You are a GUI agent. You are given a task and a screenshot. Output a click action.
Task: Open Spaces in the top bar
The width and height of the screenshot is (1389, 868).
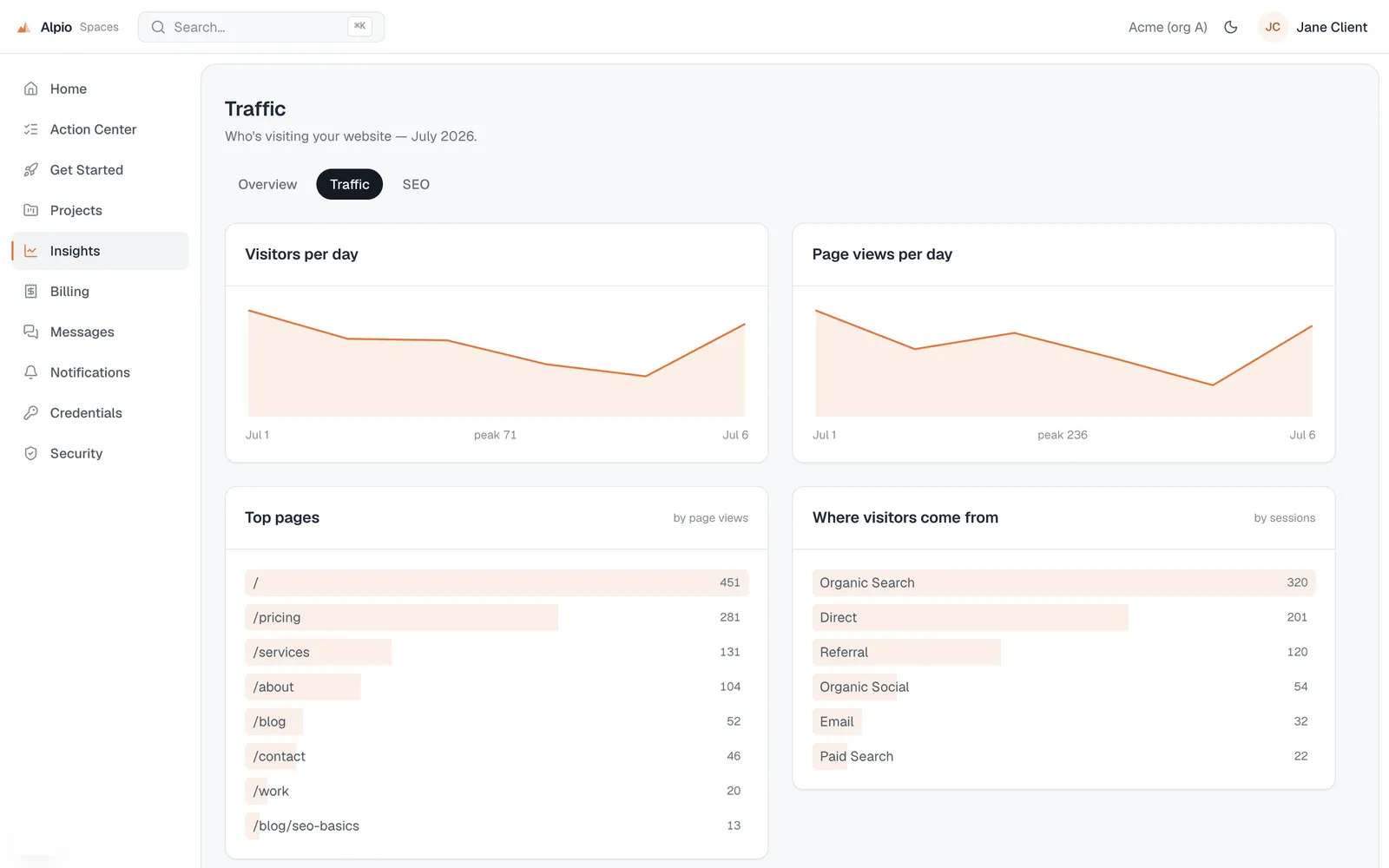[x=99, y=27]
